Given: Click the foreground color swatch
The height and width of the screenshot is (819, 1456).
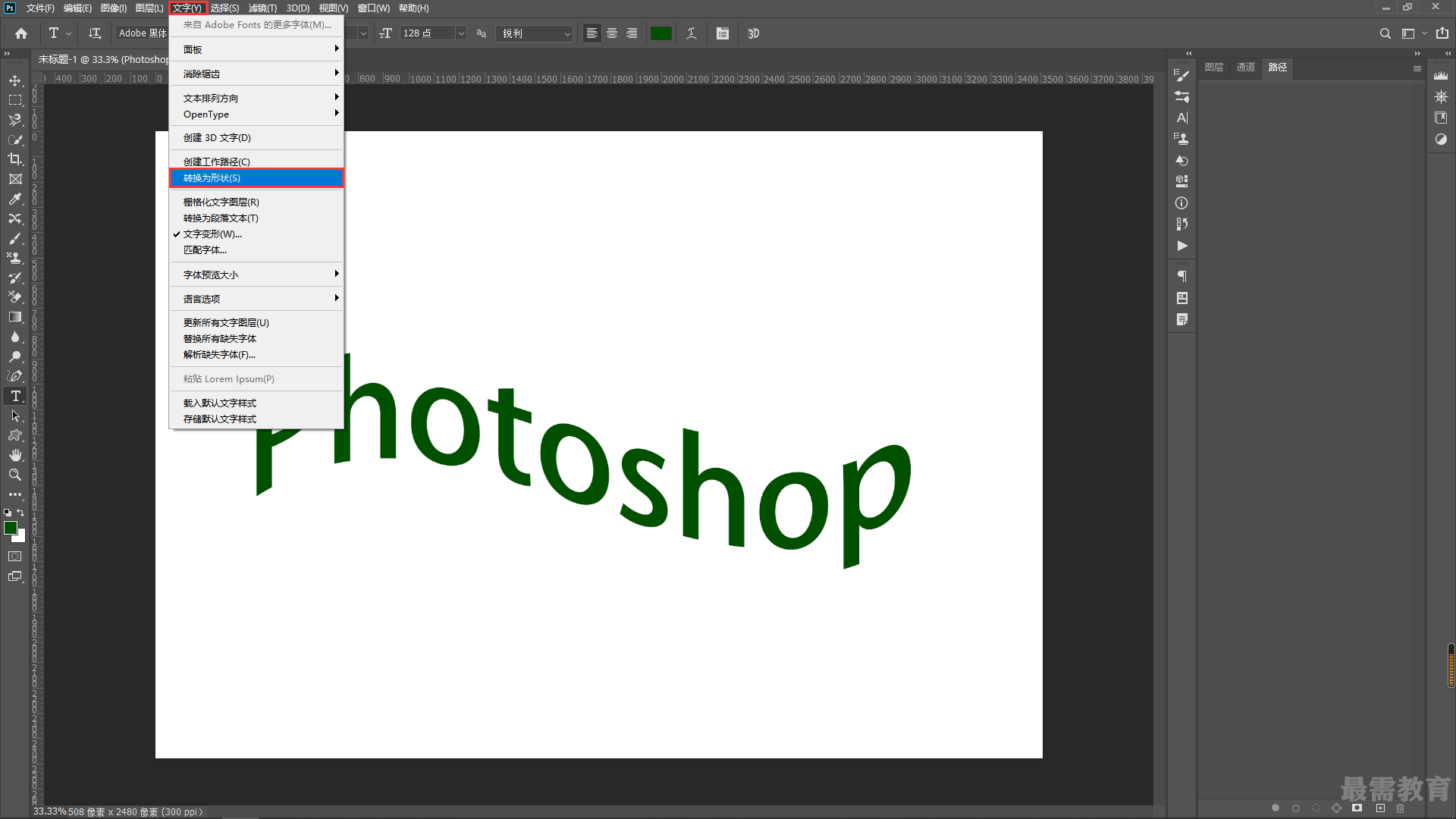Looking at the screenshot, I should pos(11,528).
